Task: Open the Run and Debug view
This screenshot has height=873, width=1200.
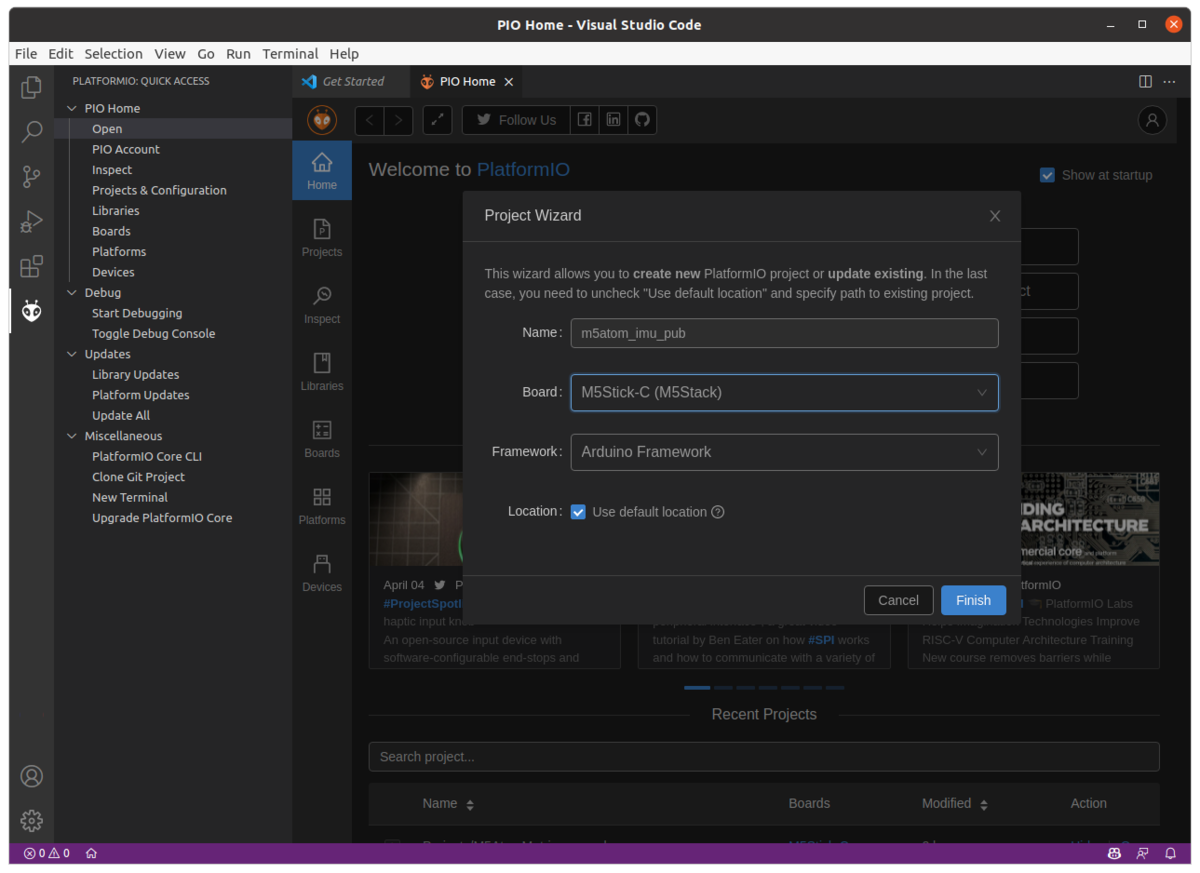Action: pos(32,222)
